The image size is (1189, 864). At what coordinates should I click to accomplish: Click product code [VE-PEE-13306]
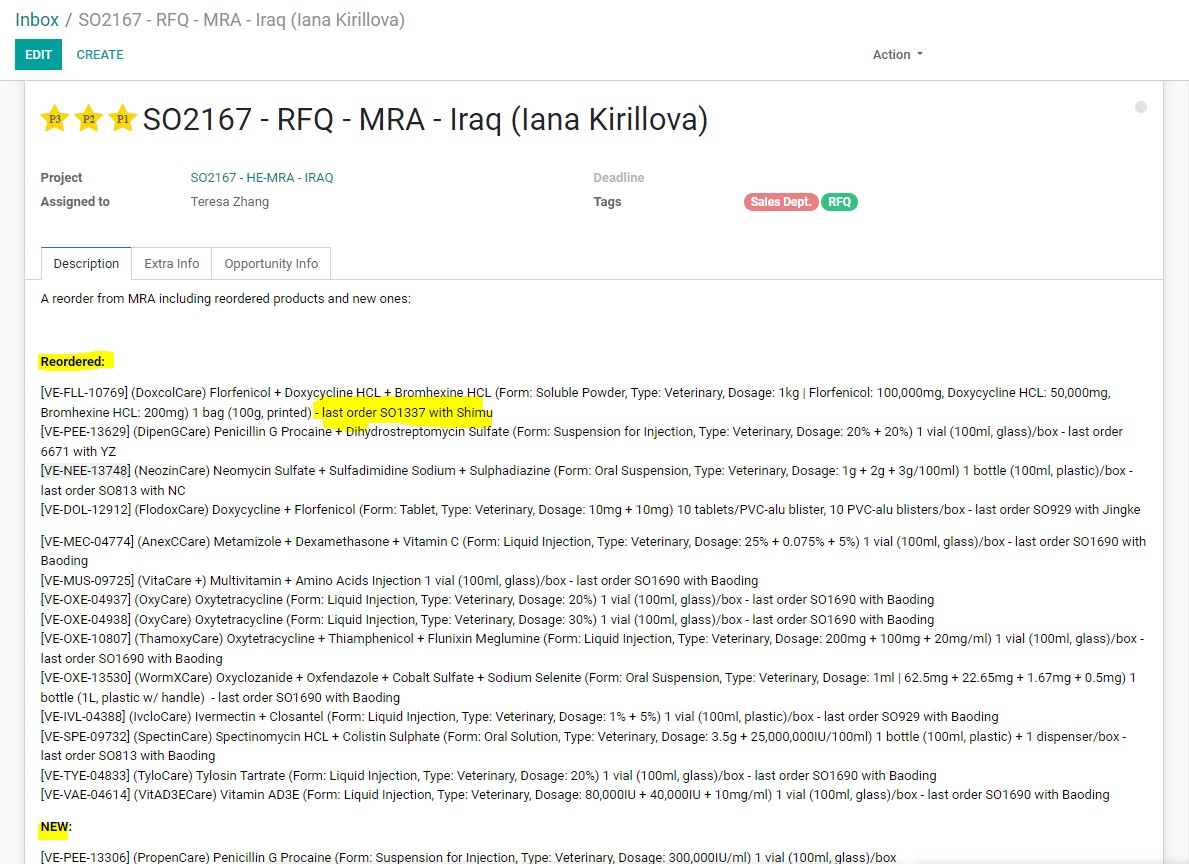[85, 857]
